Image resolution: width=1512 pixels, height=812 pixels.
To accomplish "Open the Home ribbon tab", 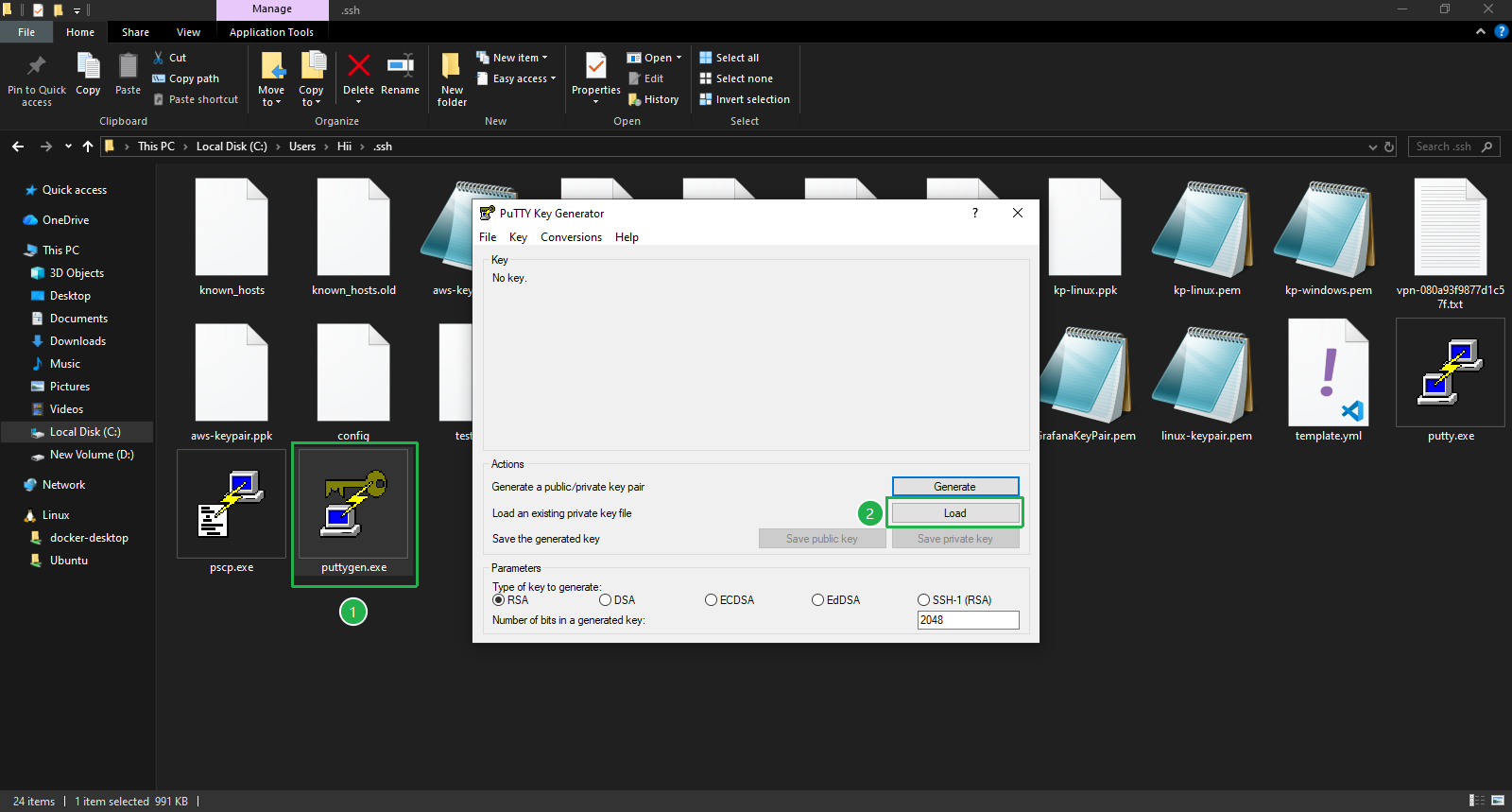I will click(80, 32).
